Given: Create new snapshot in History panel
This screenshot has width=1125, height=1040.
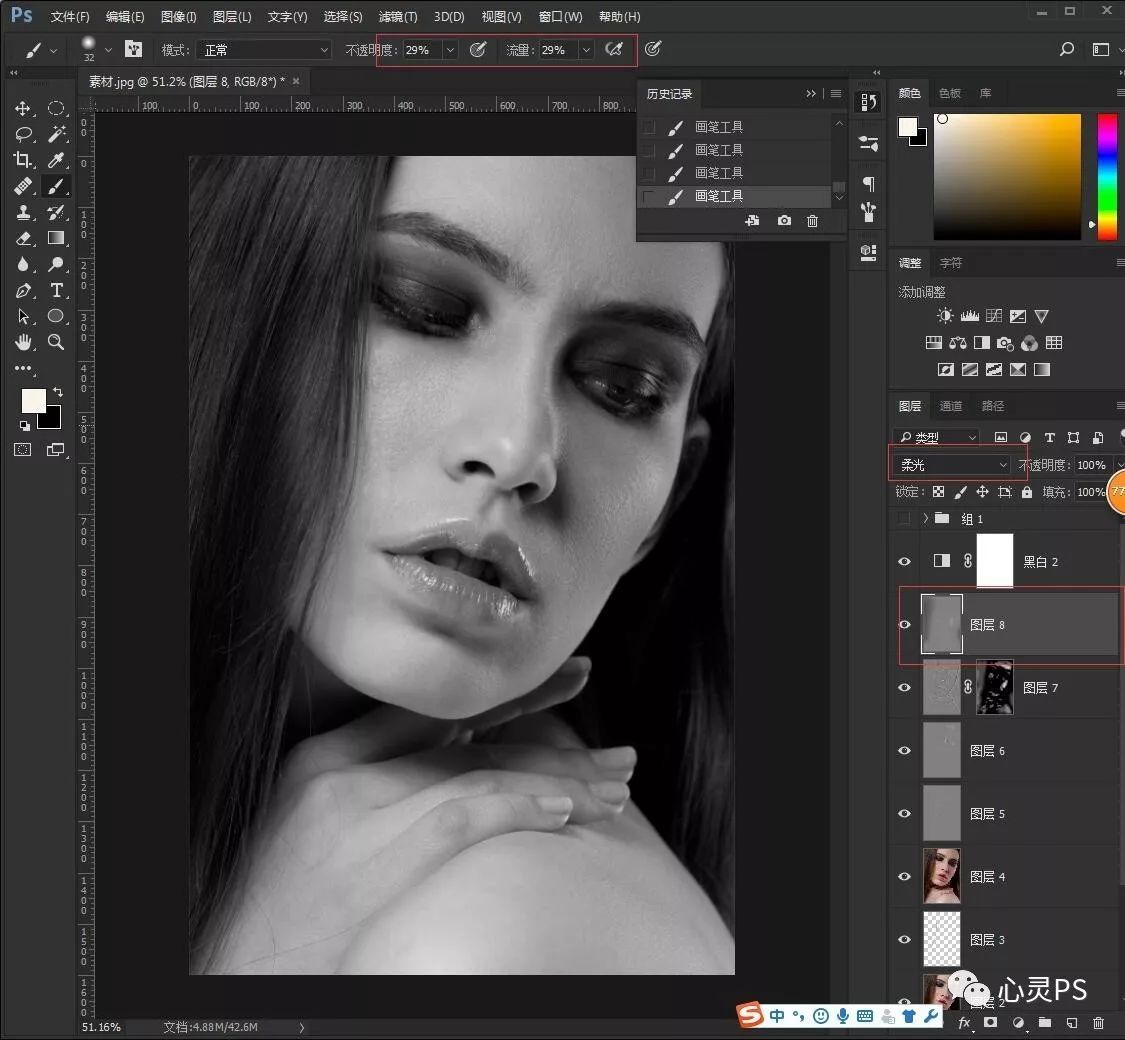Looking at the screenshot, I should [x=784, y=221].
